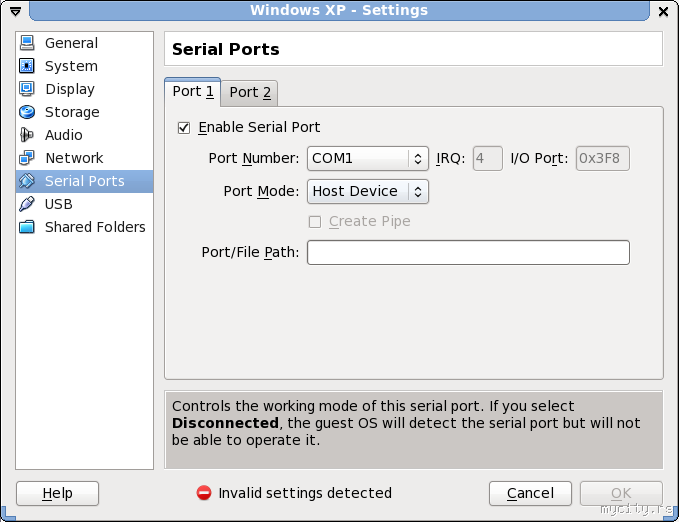Click the USB plug icon
Screen dimensions: 679x522
coord(27,204)
